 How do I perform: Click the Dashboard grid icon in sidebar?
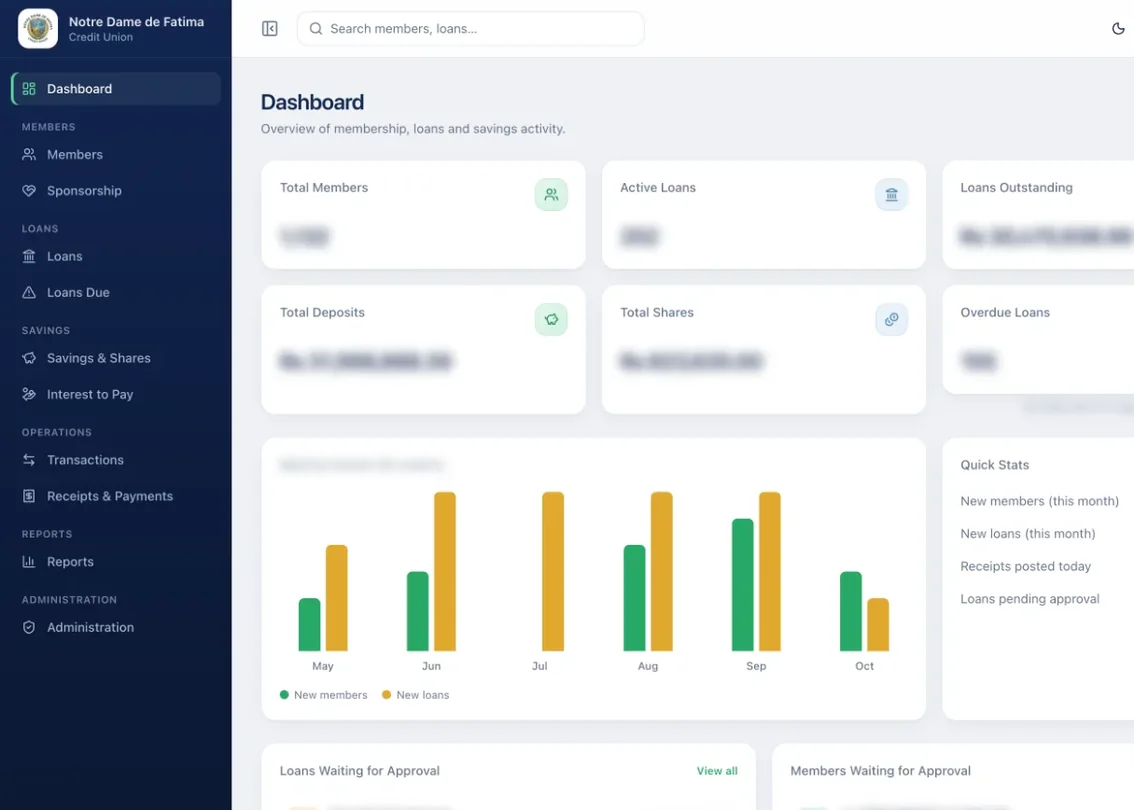pos(29,89)
